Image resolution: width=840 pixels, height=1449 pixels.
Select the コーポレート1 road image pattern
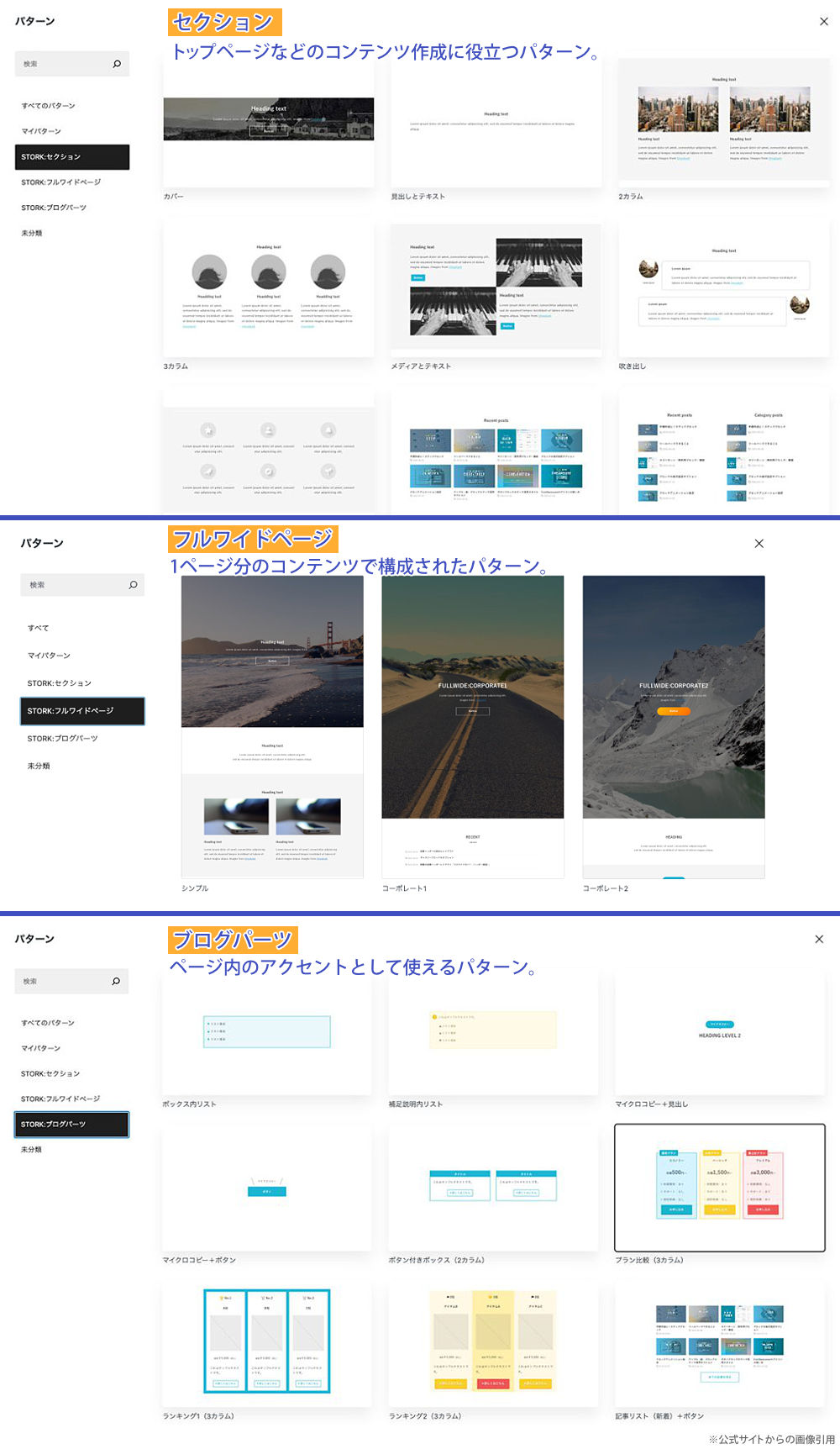coord(473,727)
